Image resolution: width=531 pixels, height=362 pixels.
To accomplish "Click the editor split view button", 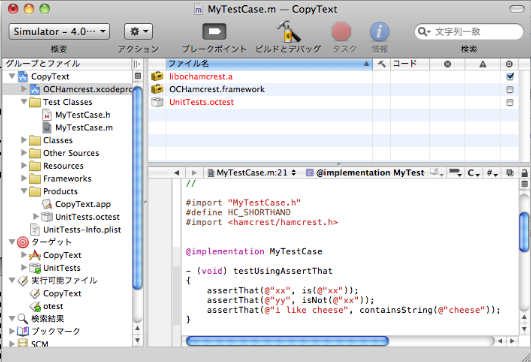I will click(524, 184).
